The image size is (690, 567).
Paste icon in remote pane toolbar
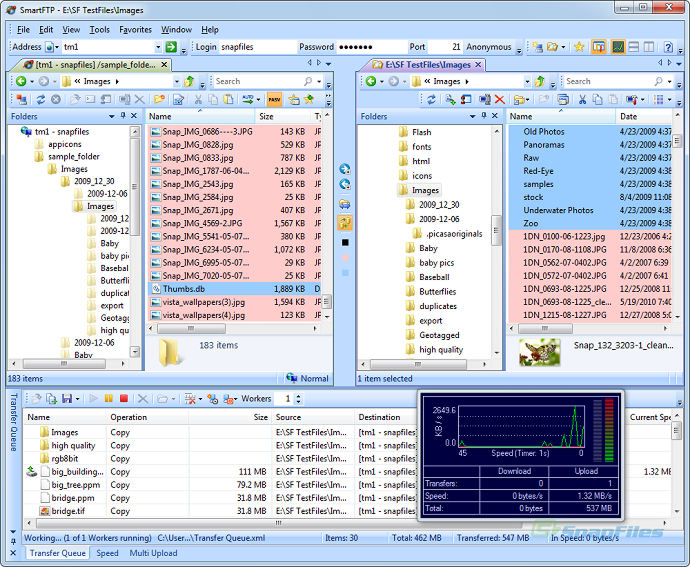click(228, 99)
